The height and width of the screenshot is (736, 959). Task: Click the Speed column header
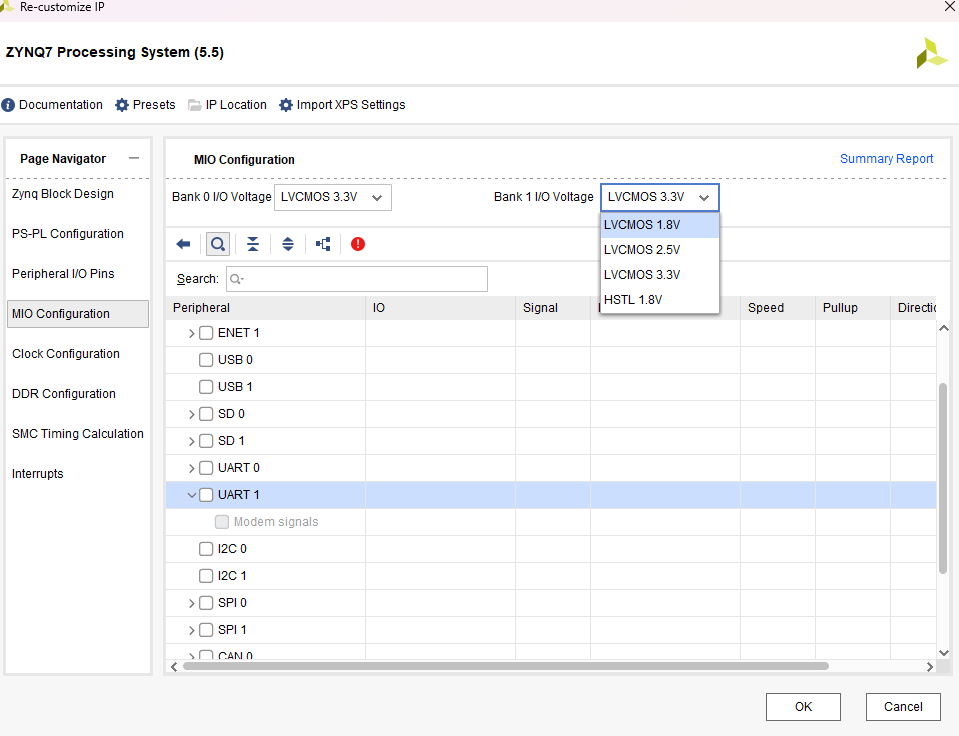tap(778, 308)
